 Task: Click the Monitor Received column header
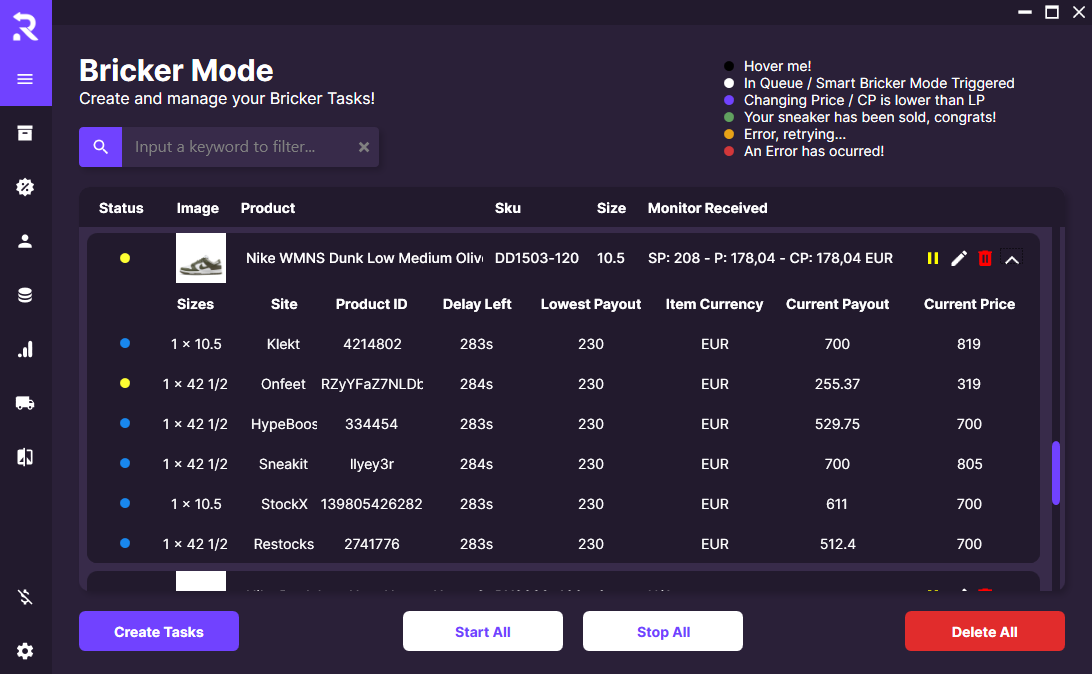point(708,208)
